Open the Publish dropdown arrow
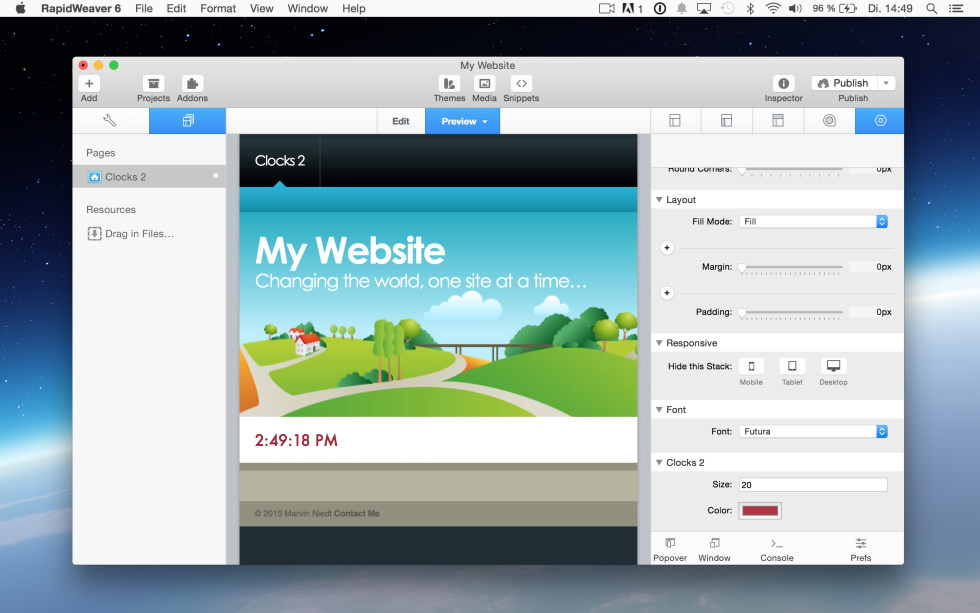This screenshot has width=980, height=613. [886, 83]
